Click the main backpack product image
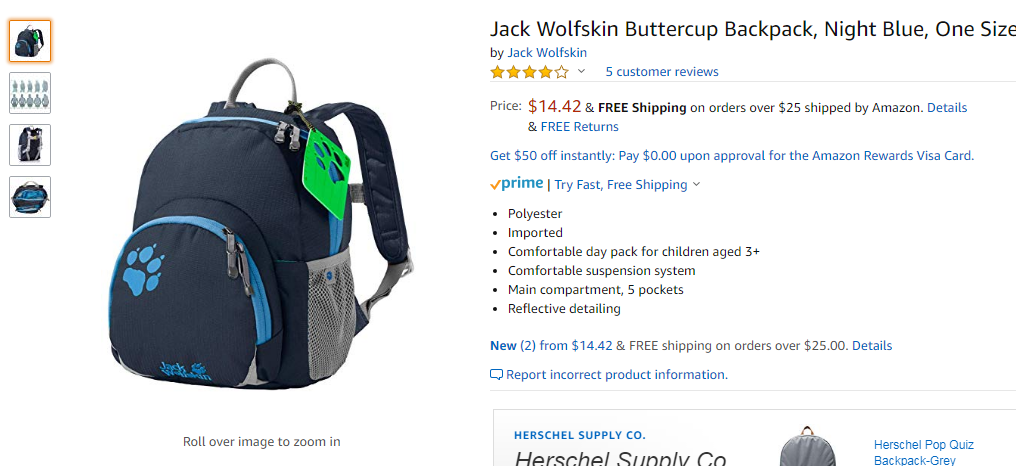Image resolution: width=1016 pixels, height=466 pixels. coord(261,224)
